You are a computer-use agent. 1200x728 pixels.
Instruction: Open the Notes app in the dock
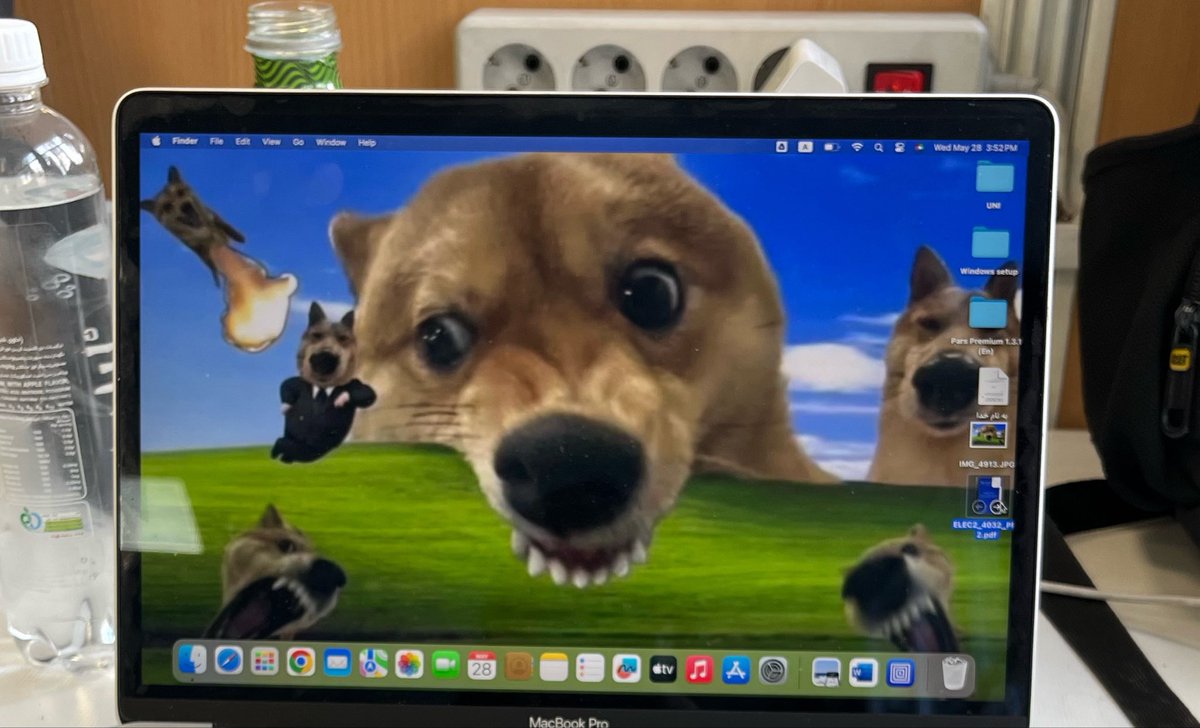[x=554, y=667]
